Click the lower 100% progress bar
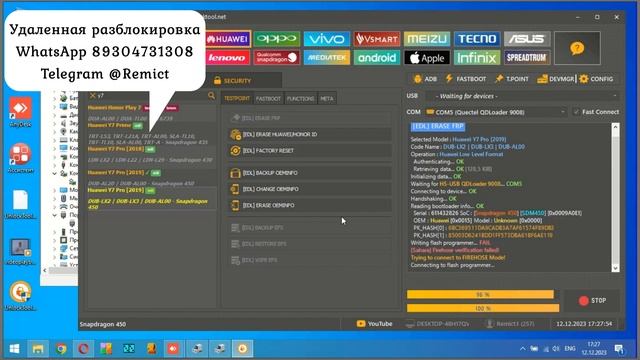This screenshot has height=360, width=640. tap(483, 308)
